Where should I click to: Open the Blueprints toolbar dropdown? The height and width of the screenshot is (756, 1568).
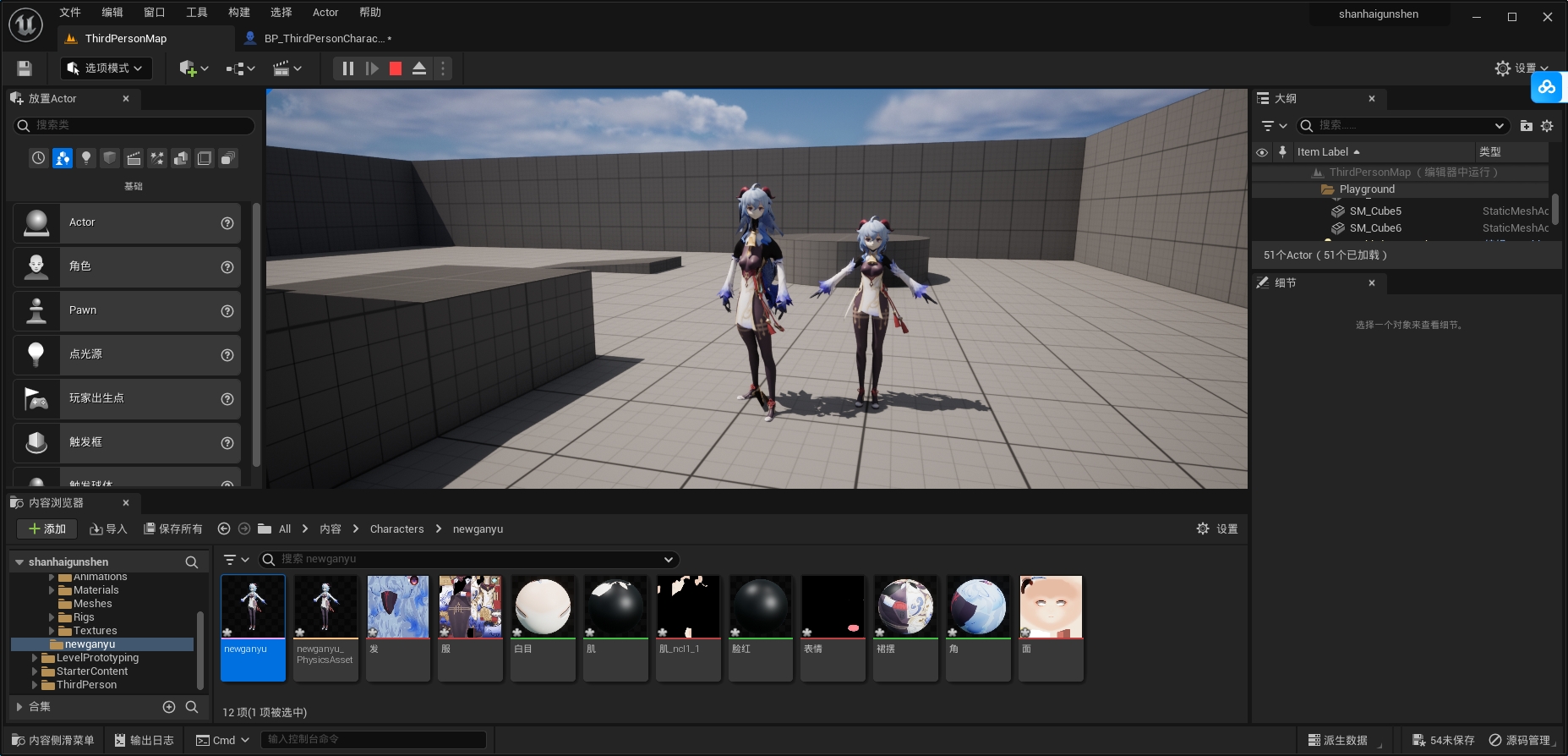(x=240, y=68)
